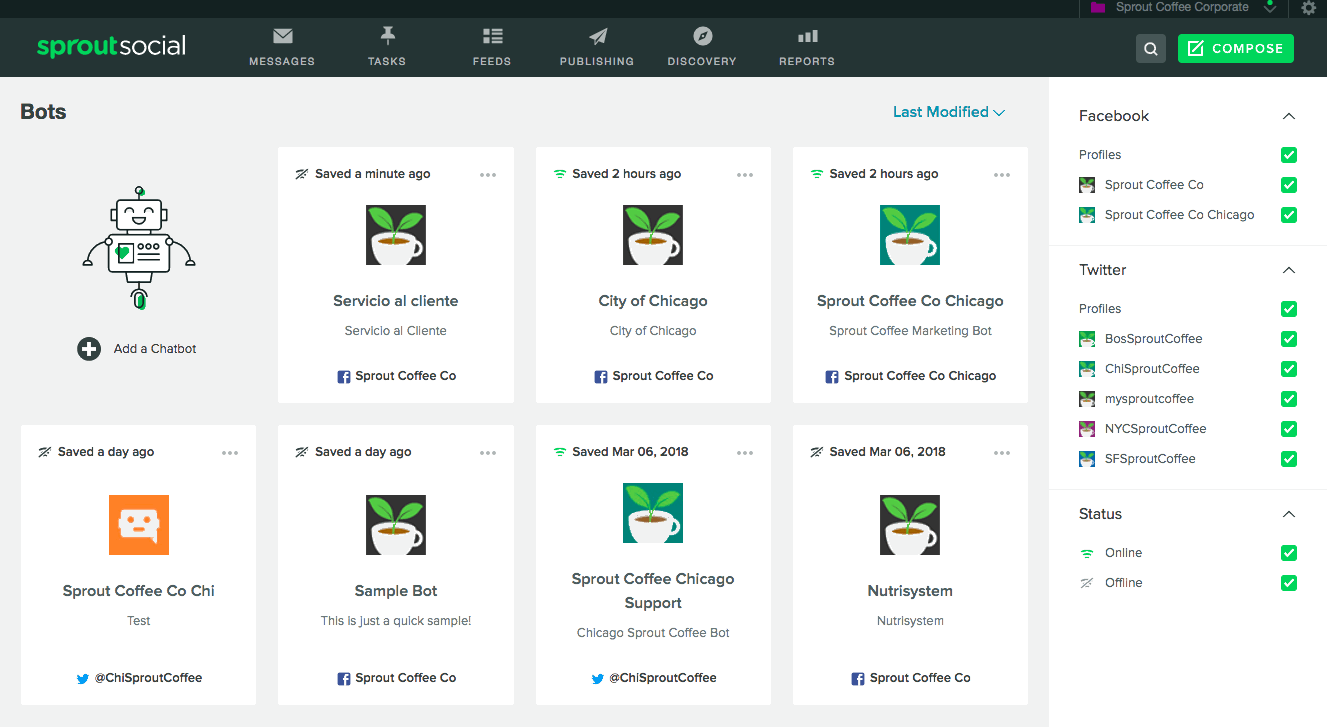1327x727 pixels.
Task: Go to the Publishing tab
Action: click(597, 47)
